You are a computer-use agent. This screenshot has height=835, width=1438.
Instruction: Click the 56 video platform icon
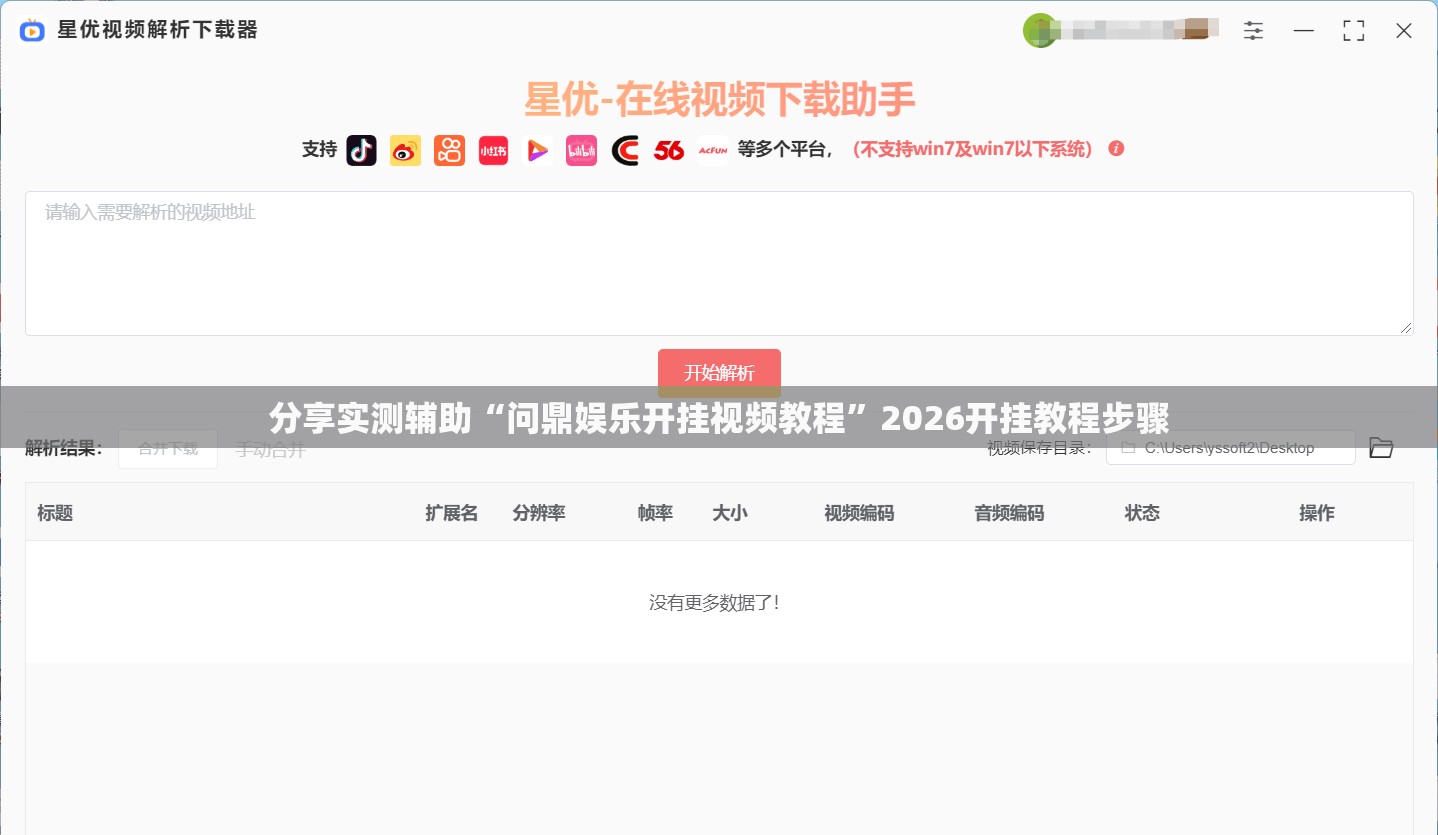pos(669,150)
